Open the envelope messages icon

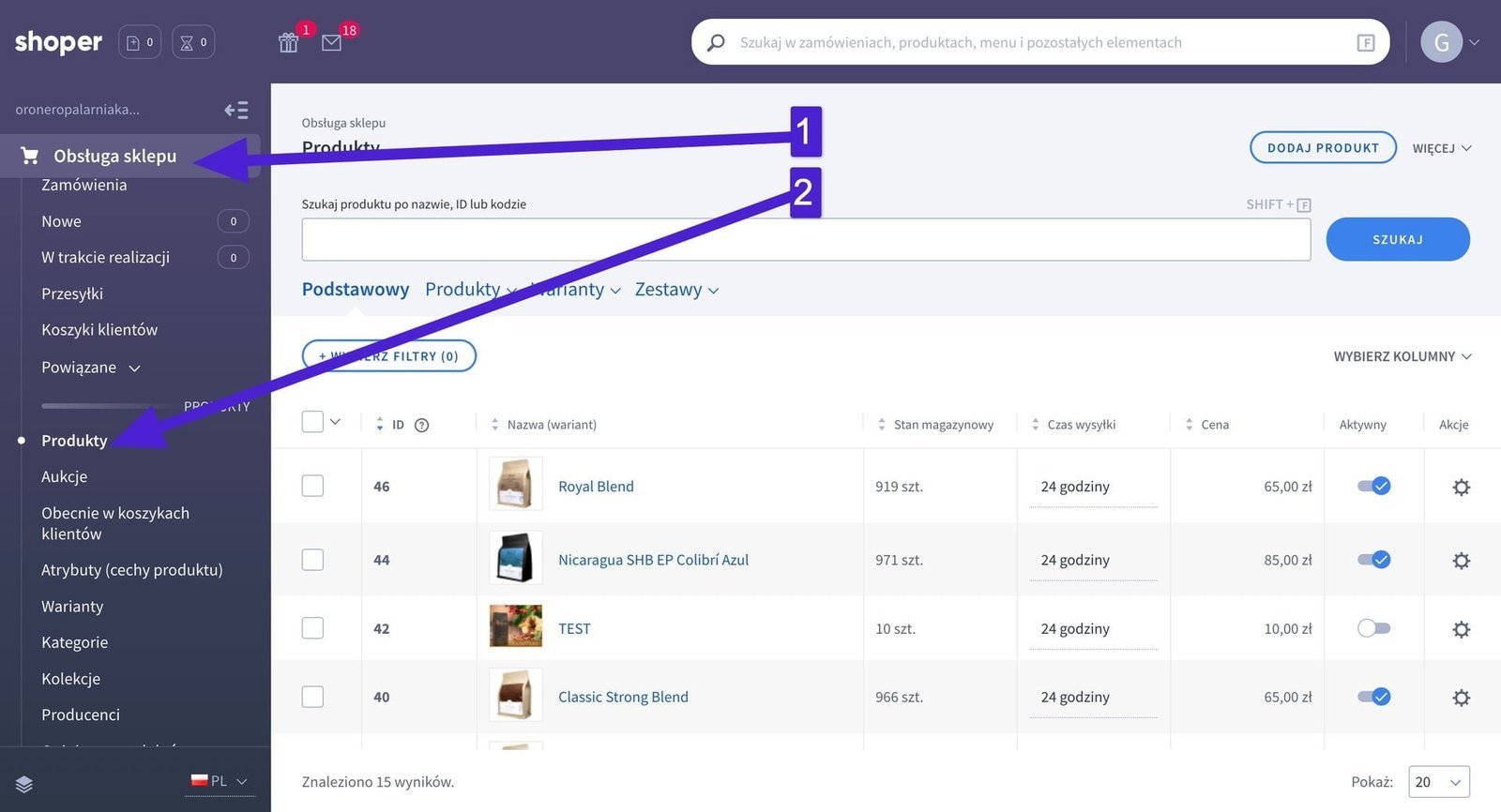[x=331, y=42]
